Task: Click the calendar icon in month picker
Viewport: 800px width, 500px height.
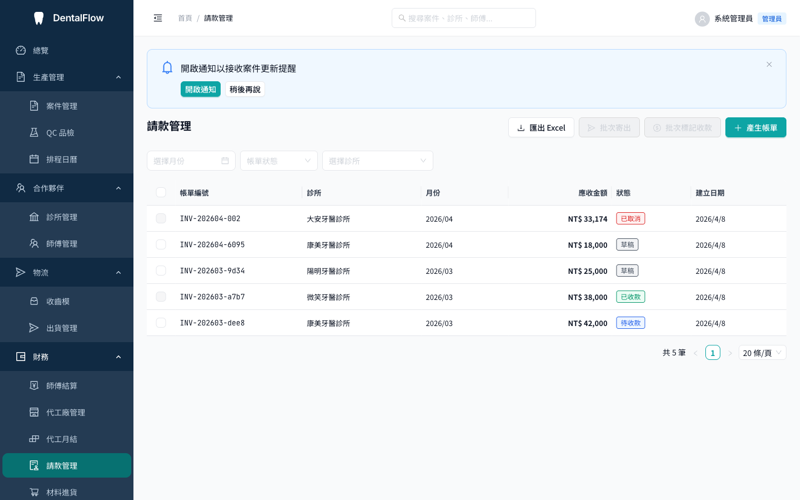Action: pyautogui.click(x=225, y=161)
